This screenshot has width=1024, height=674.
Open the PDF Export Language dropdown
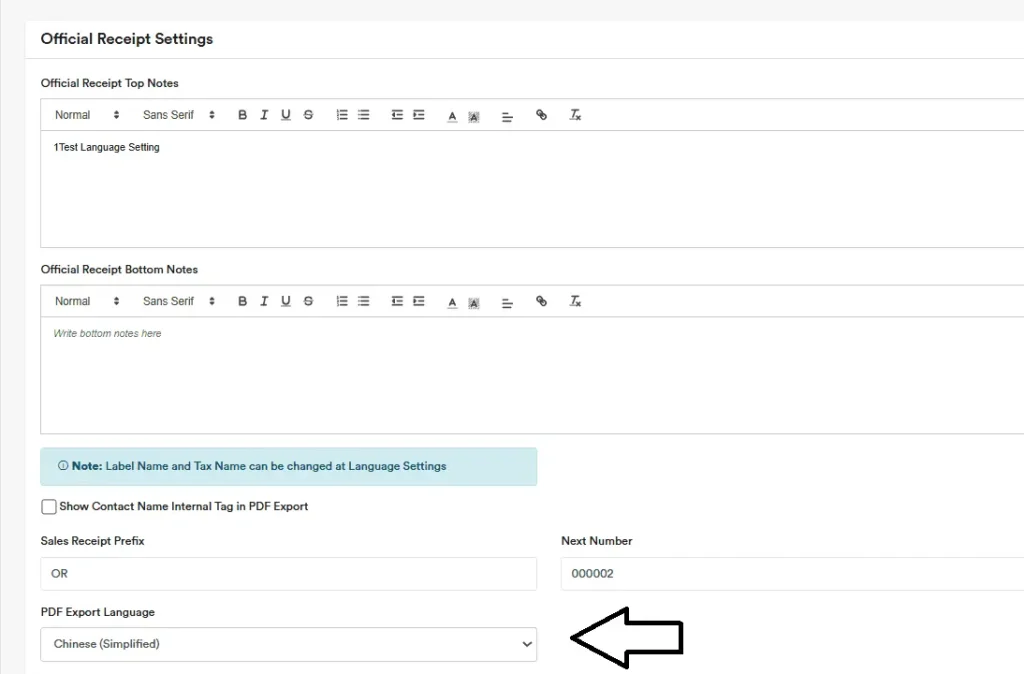click(288, 644)
